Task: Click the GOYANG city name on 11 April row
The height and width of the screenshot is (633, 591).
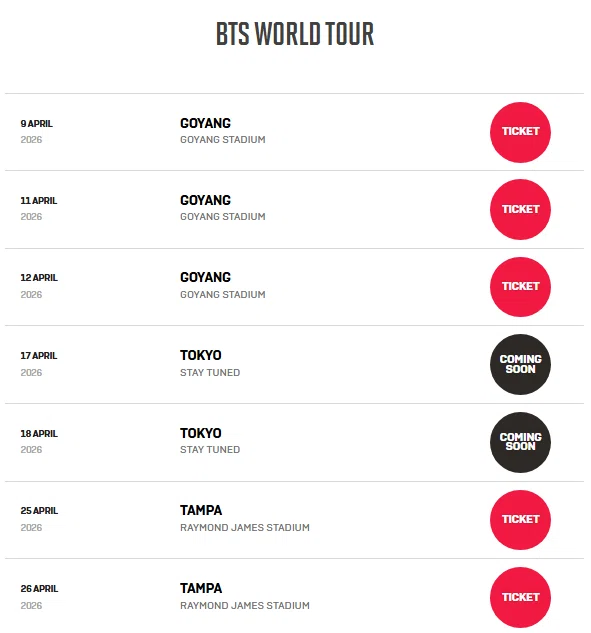Action: pos(205,200)
